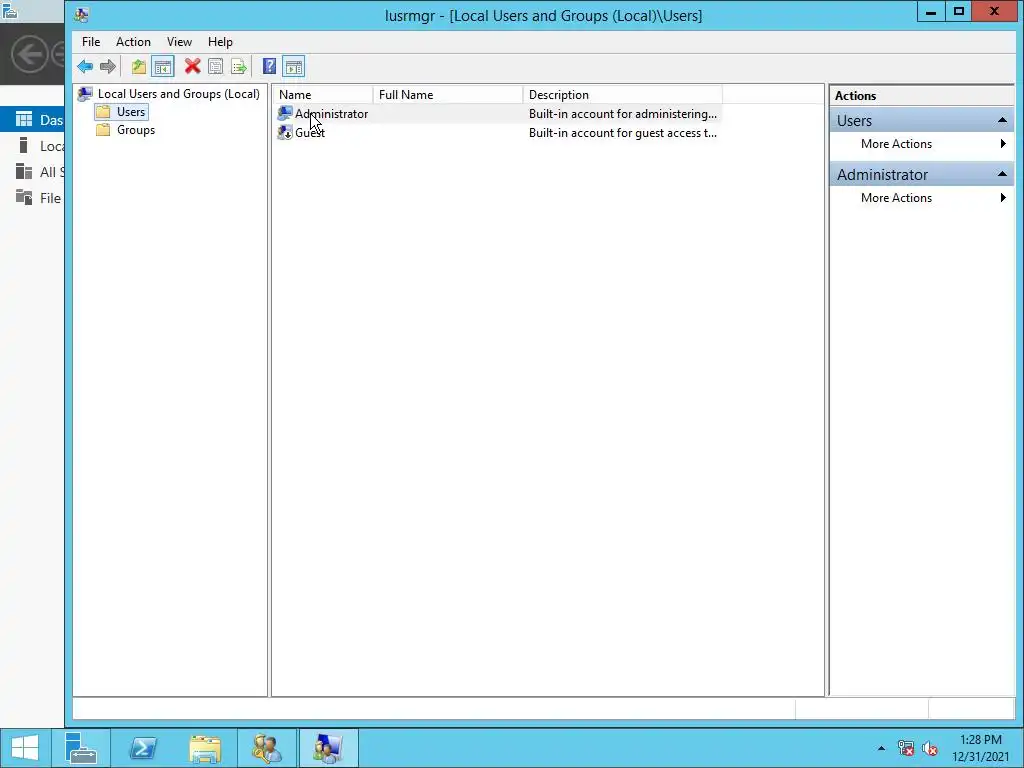
Task: Click the blue Back arrow in toolbar
Action: (85, 67)
